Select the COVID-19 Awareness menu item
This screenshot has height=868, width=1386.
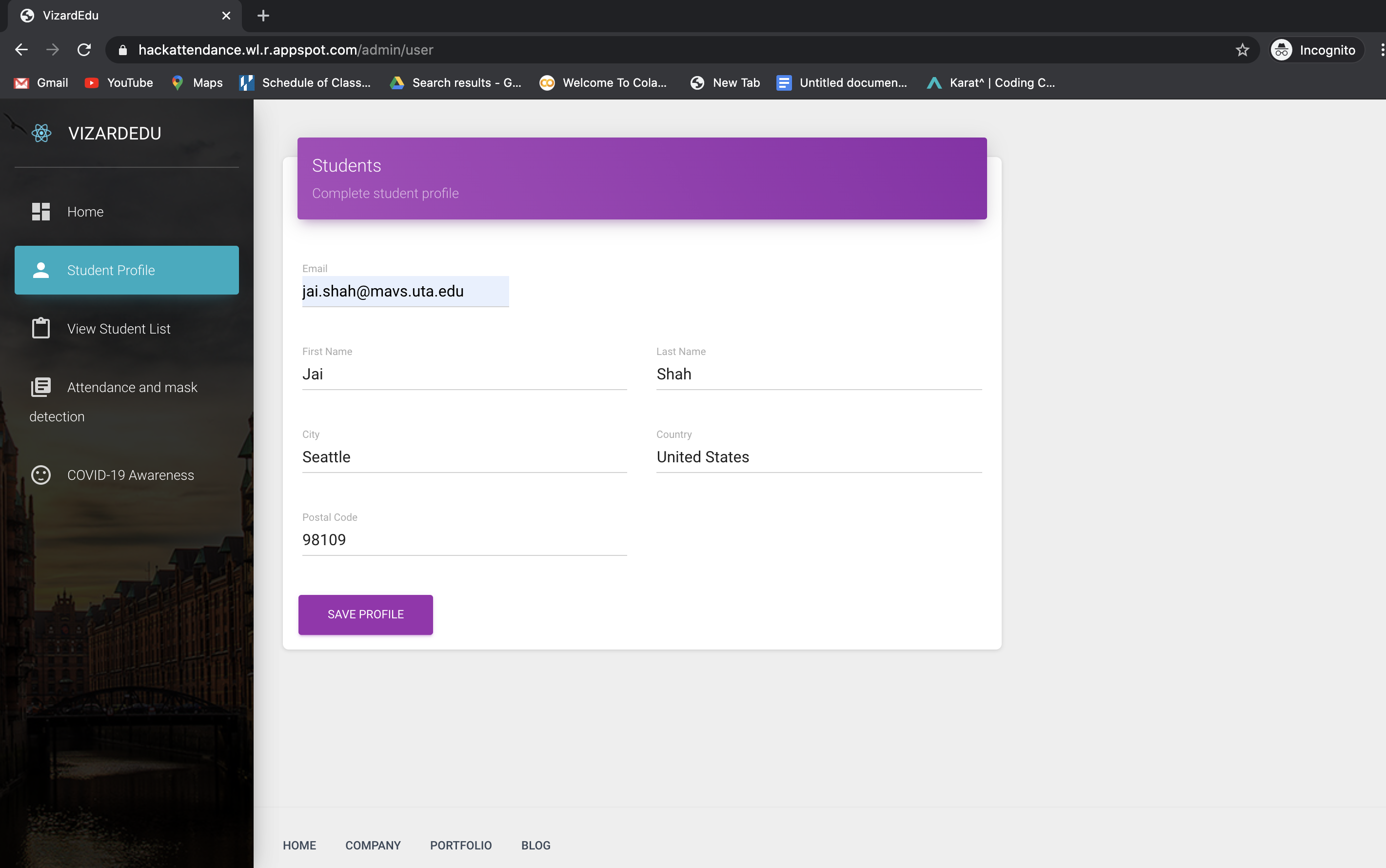[130, 475]
